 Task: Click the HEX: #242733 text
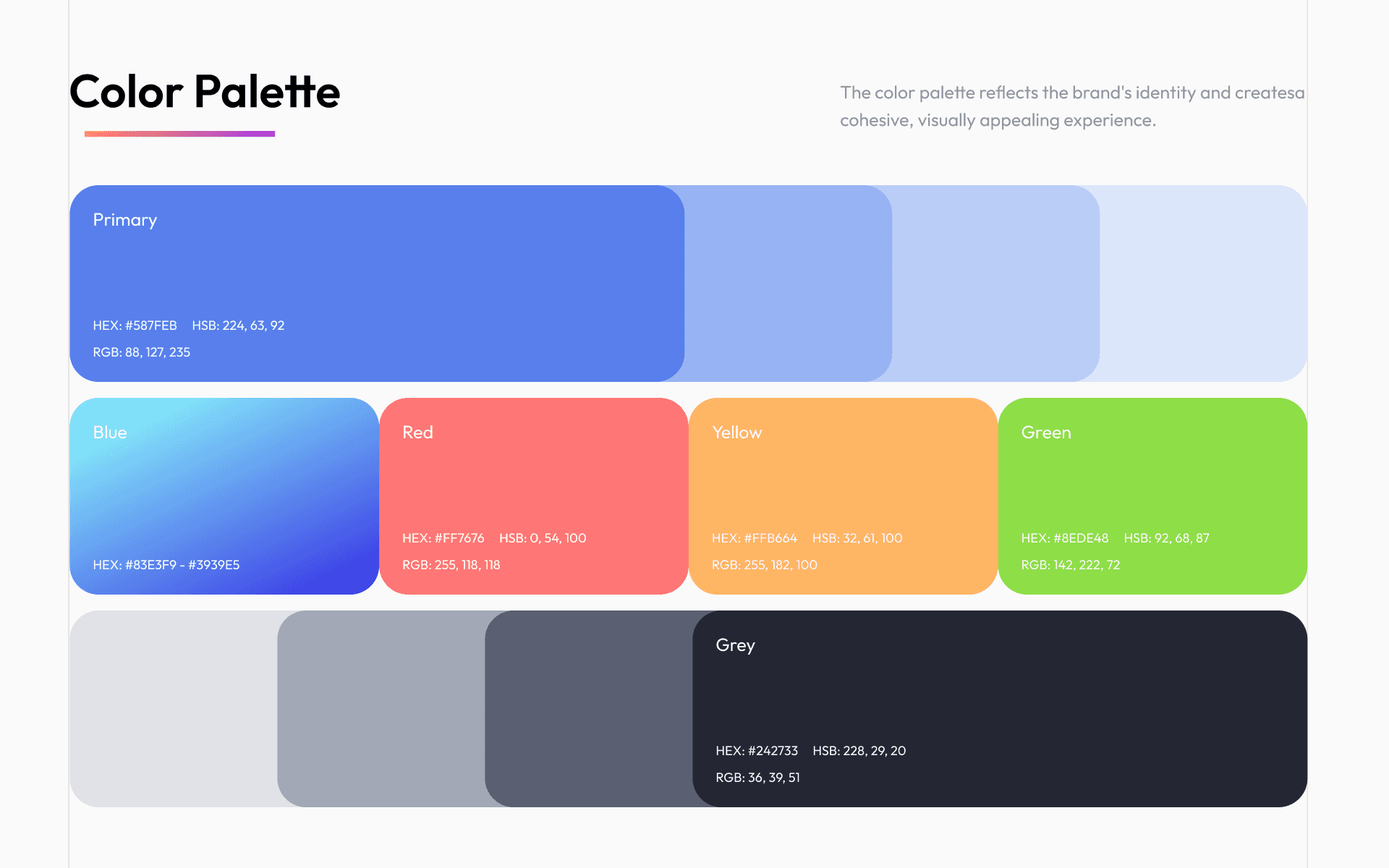[756, 751]
